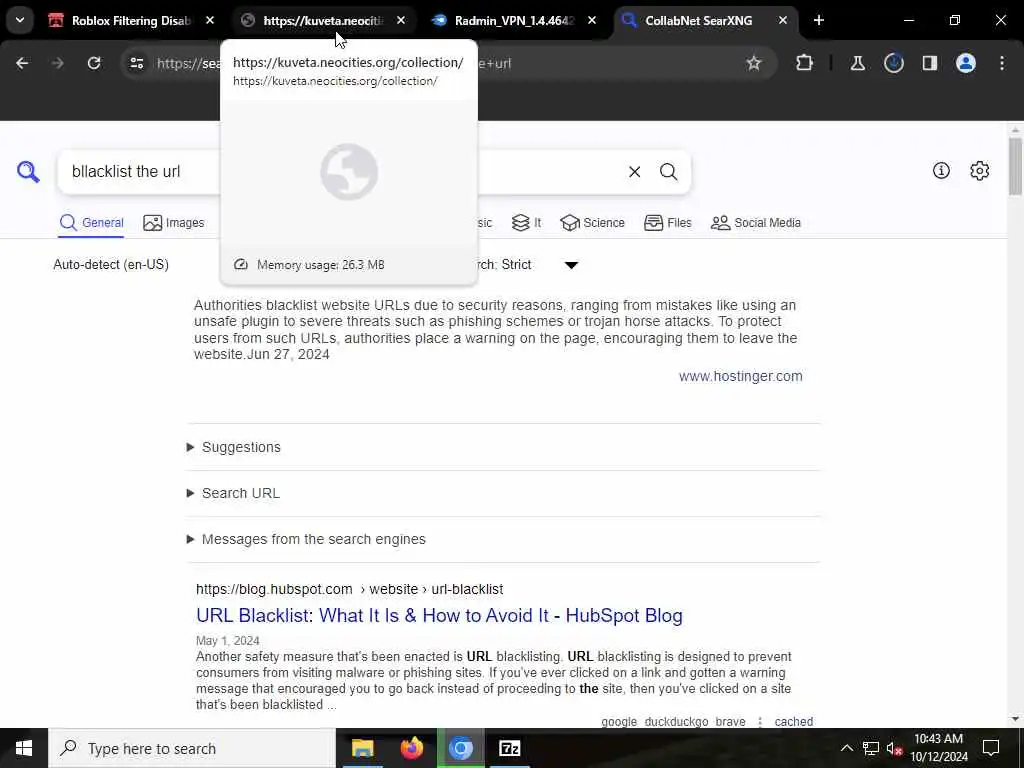Go forward with the forward arrow
1024x768 pixels.
[57, 63]
